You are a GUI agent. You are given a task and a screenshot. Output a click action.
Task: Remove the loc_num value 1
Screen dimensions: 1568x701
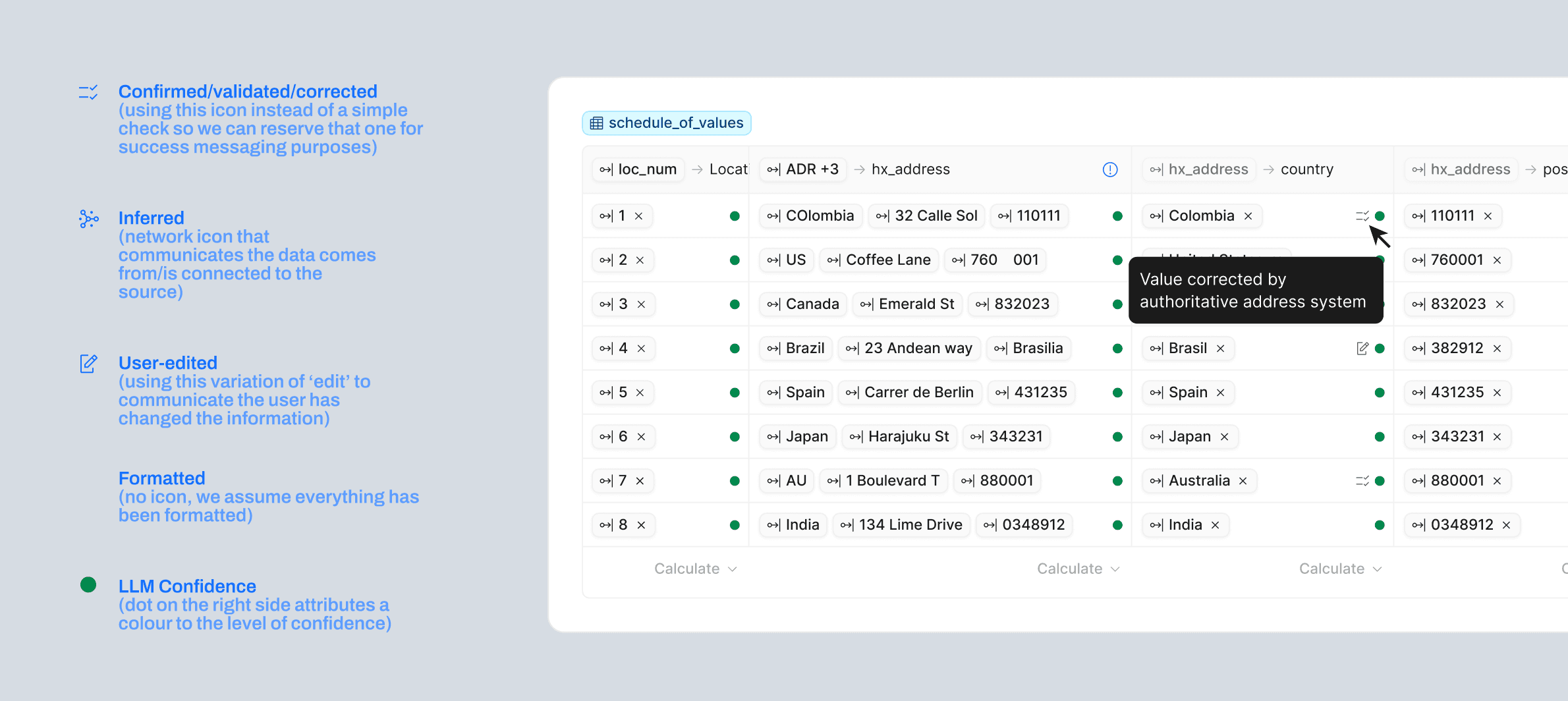click(638, 216)
